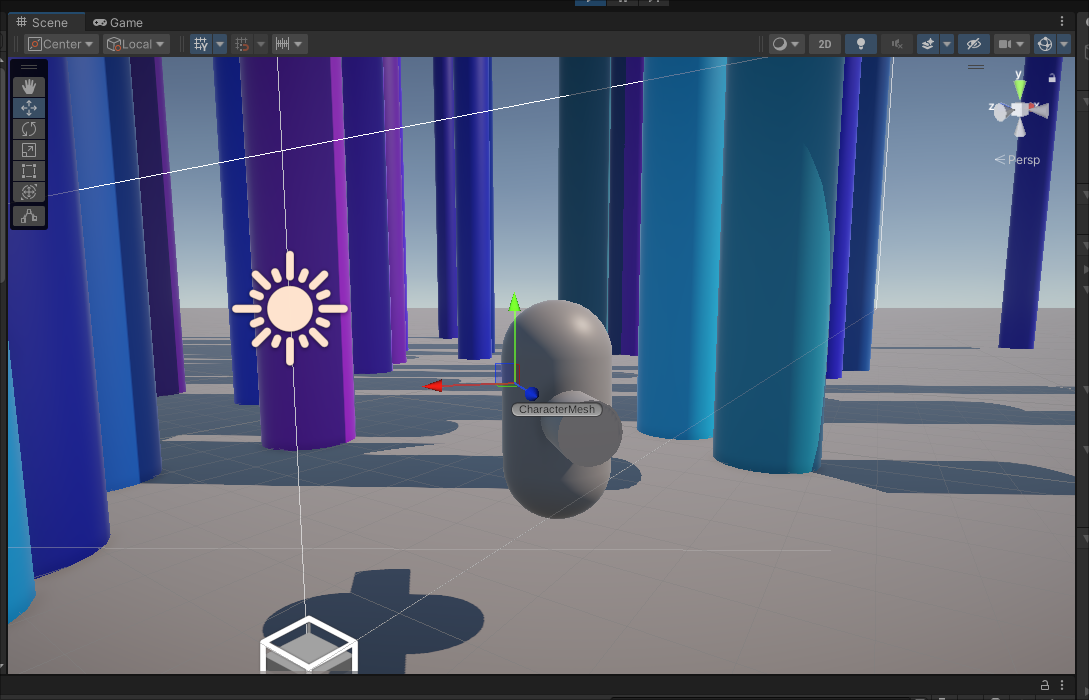1089x700 pixels.
Task: Select the Scene tab
Action: [42, 22]
